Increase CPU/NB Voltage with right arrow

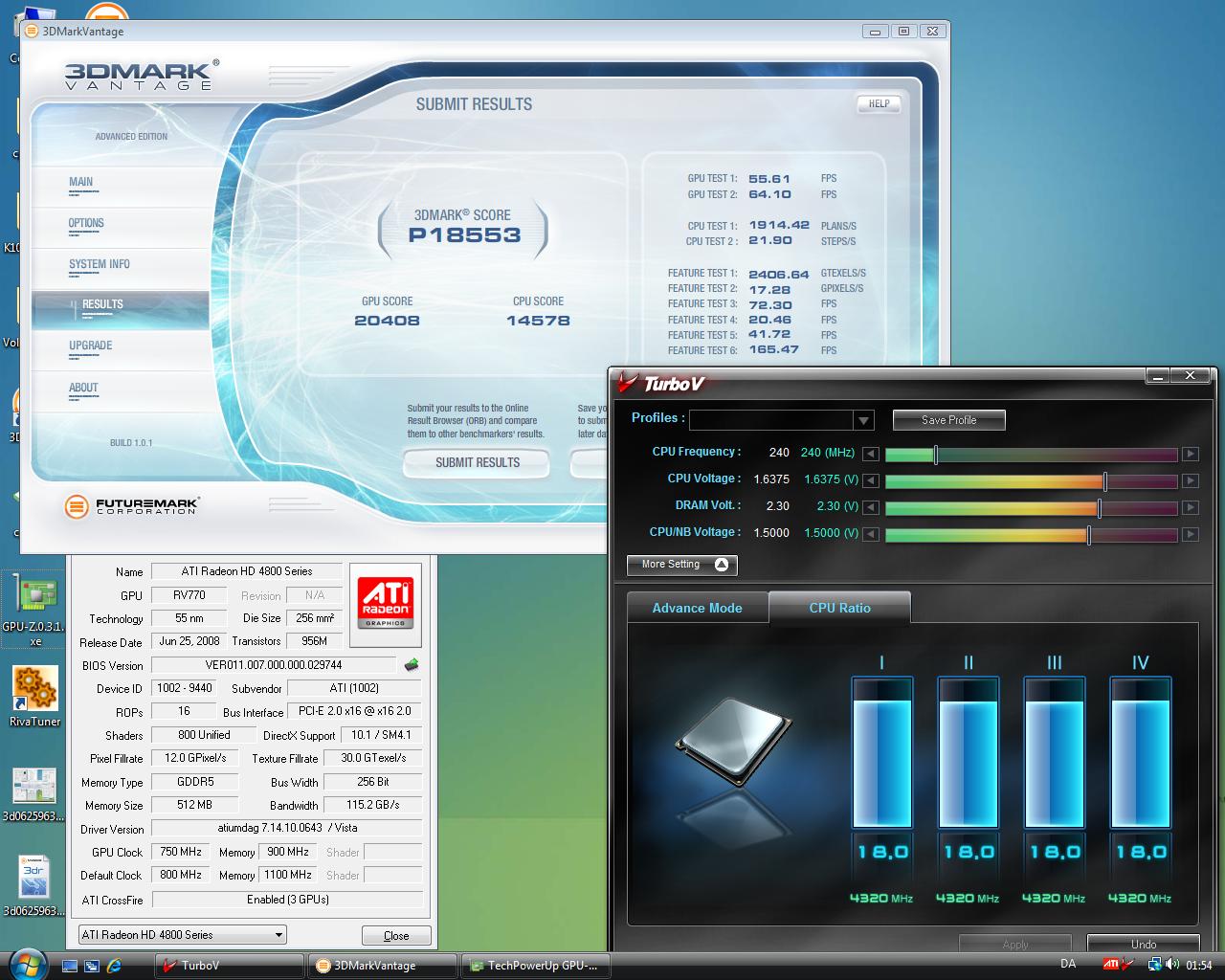[1190, 534]
